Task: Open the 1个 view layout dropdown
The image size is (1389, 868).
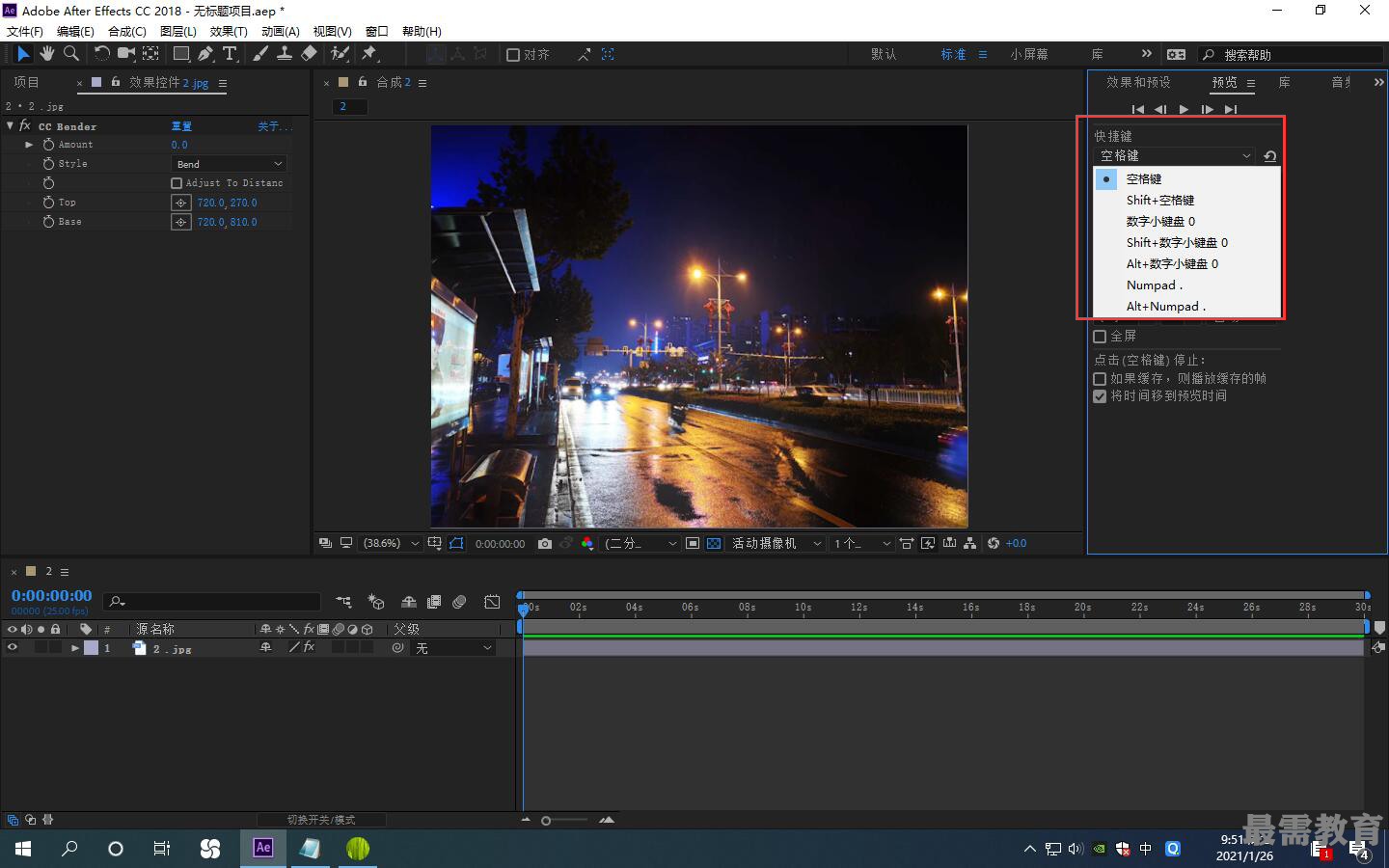Action: (x=862, y=544)
